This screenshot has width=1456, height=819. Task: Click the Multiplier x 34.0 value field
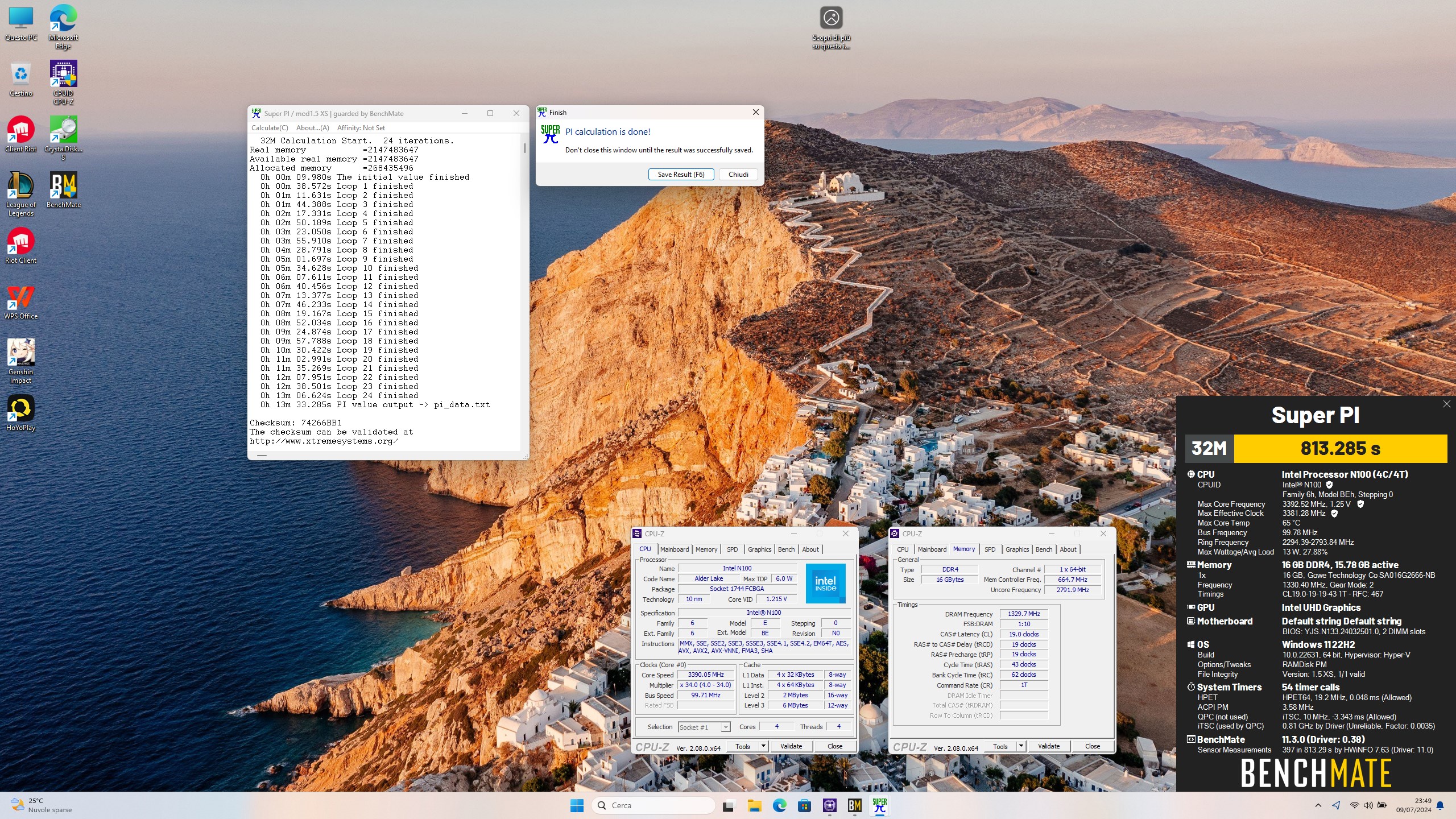point(706,685)
